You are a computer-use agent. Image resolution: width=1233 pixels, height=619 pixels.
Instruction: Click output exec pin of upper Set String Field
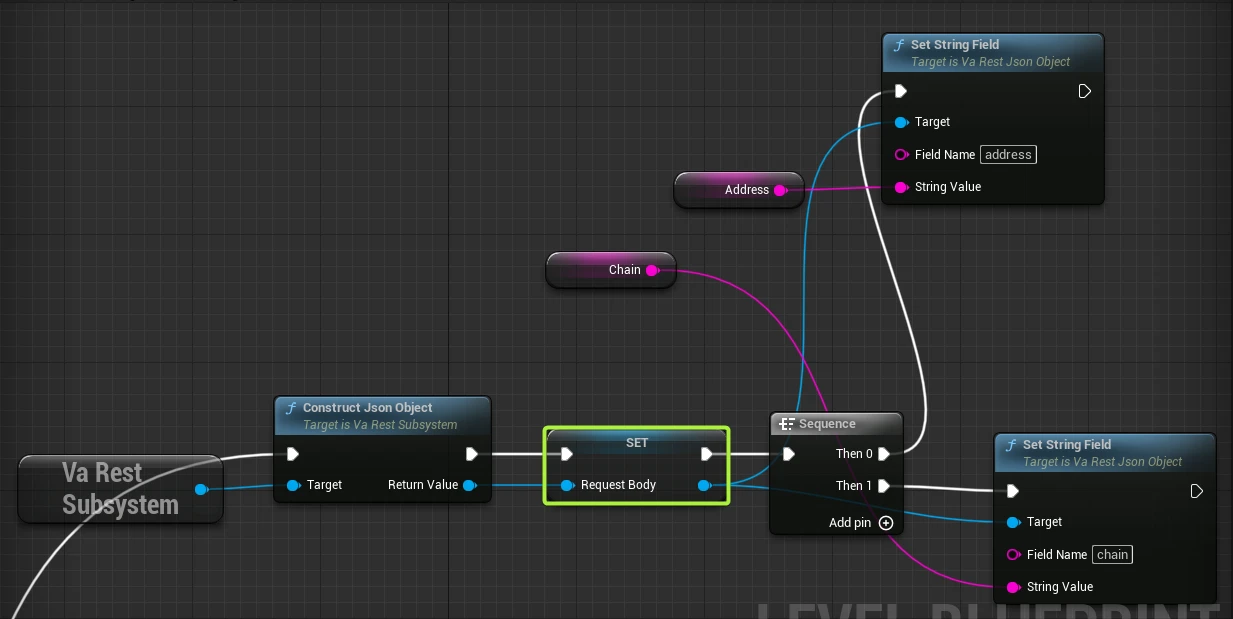[x=1085, y=92]
